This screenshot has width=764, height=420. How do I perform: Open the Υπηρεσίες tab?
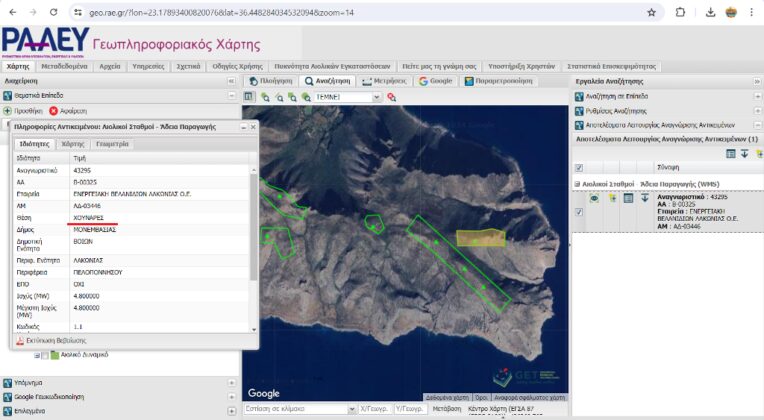tap(148, 66)
